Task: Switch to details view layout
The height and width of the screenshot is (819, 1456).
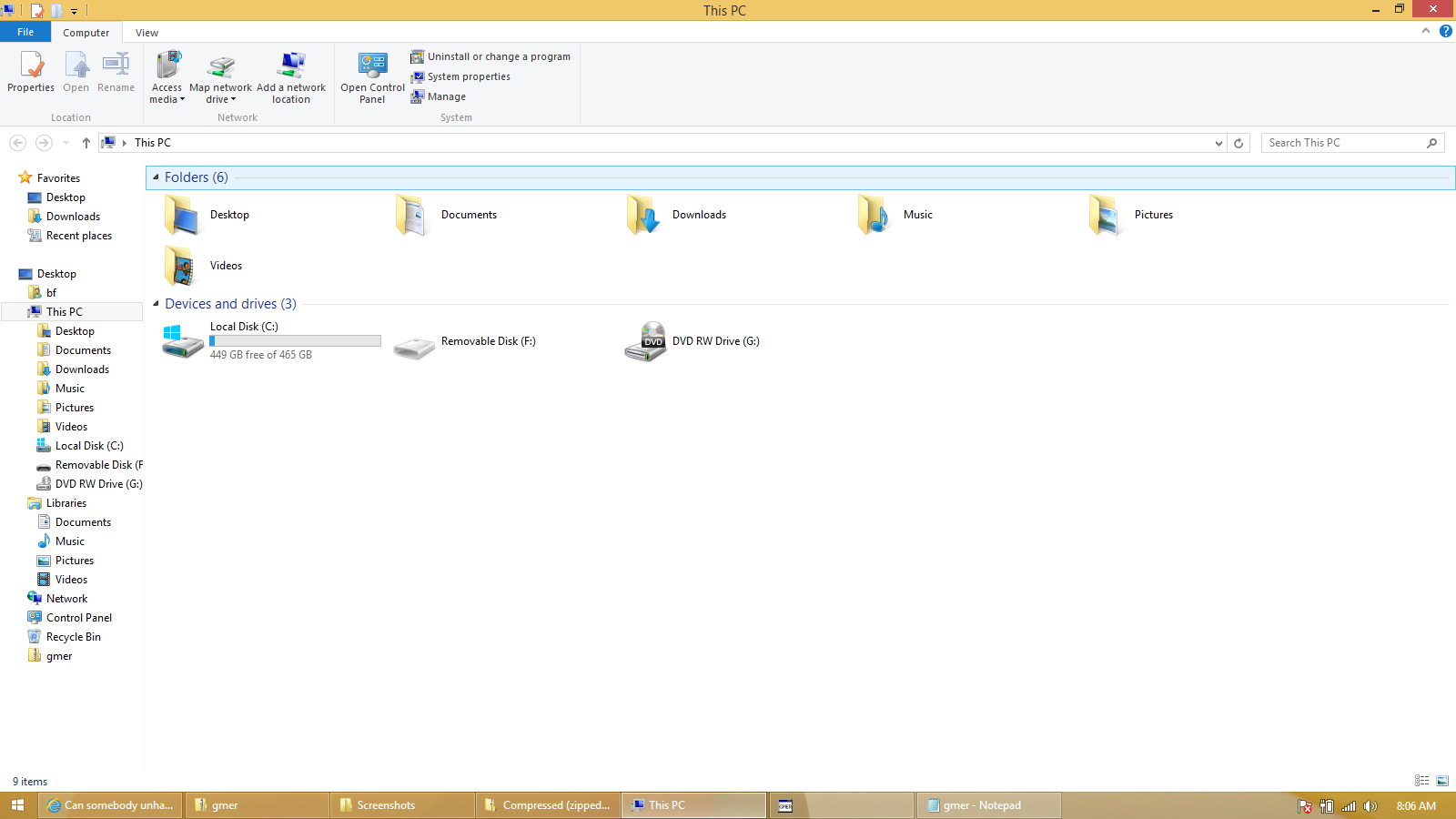Action: [1421, 781]
